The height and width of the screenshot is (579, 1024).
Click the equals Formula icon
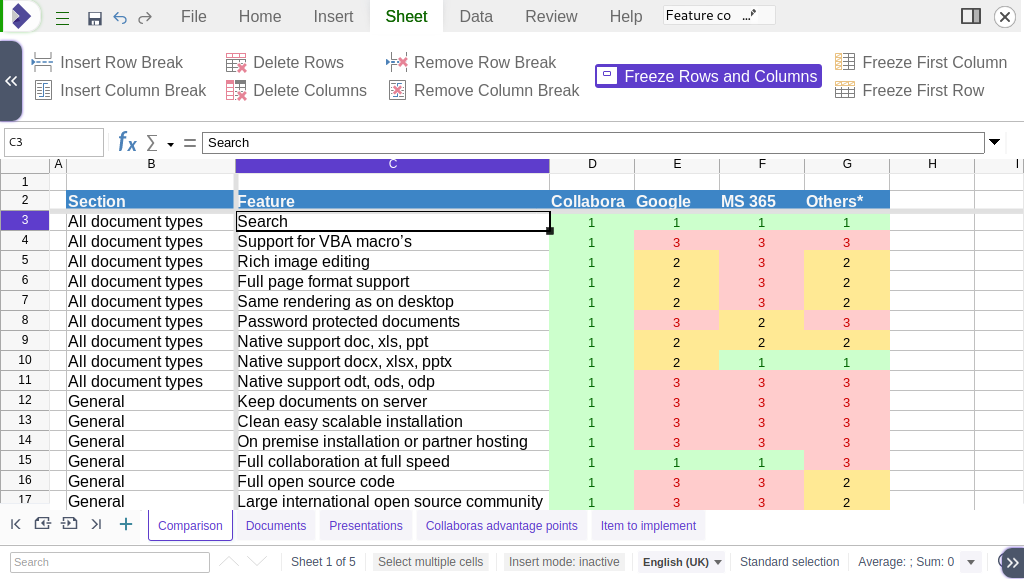tap(189, 142)
